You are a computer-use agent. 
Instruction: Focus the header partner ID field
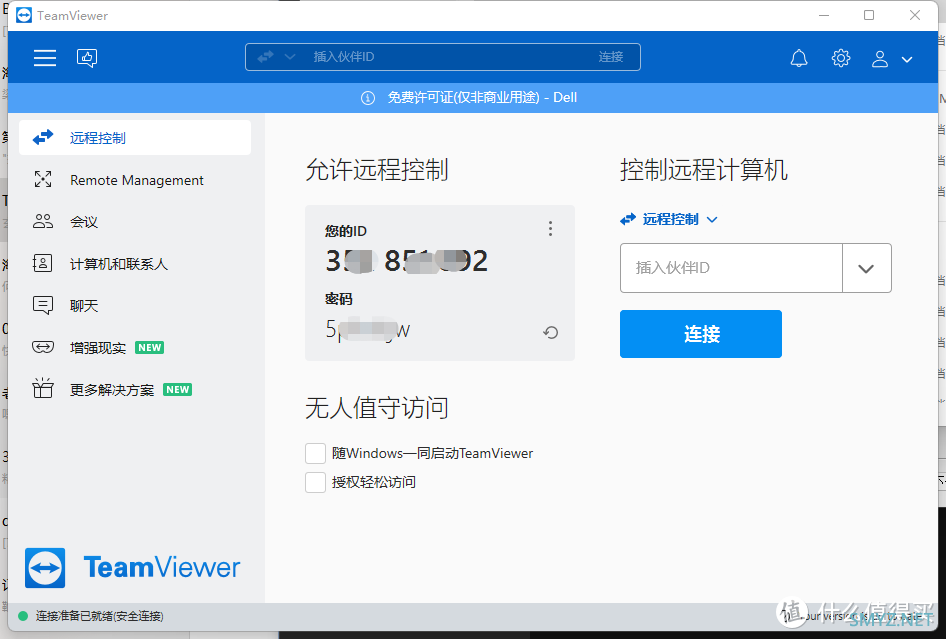point(443,57)
